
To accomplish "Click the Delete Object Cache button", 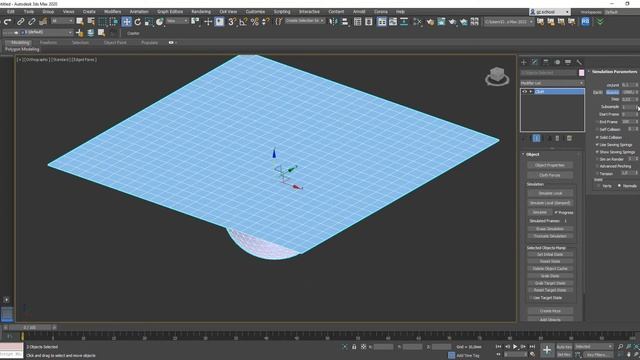I will [550, 269].
